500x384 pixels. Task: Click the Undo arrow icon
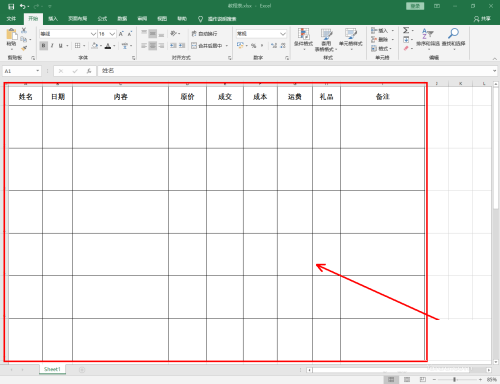pos(23,6)
